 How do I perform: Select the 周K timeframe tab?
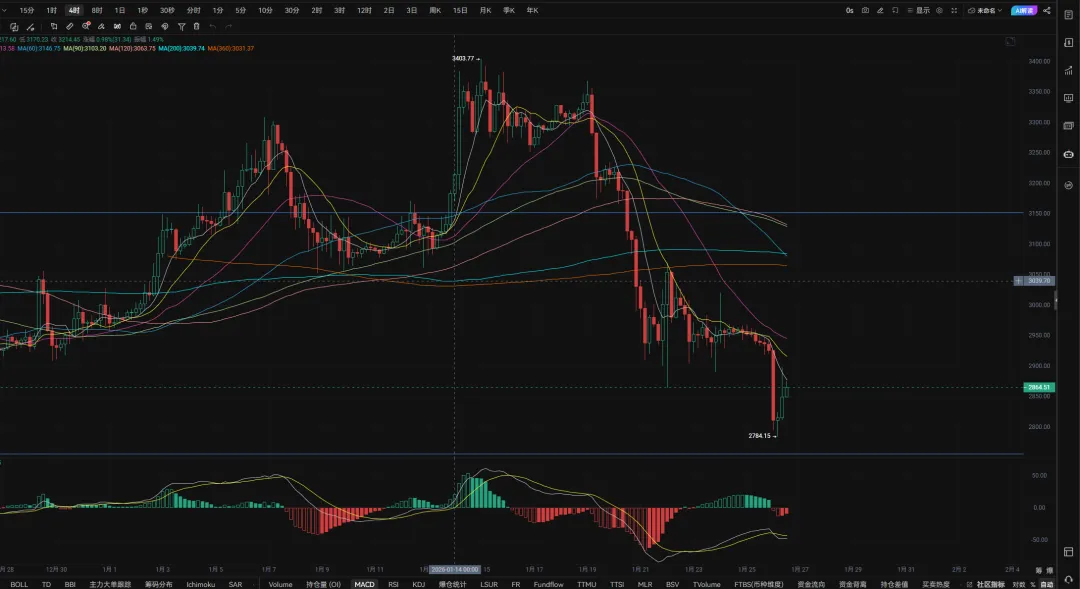coord(435,10)
